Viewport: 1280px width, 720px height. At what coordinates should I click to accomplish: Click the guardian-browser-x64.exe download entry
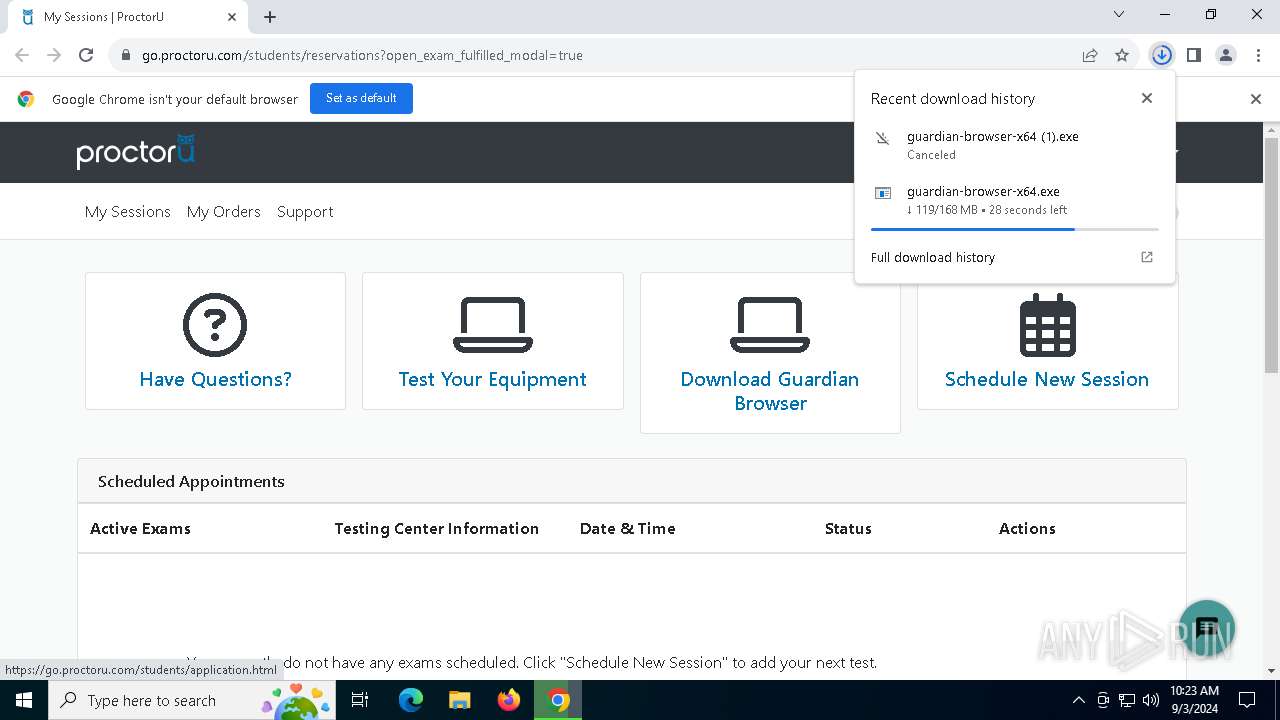pos(1015,200)
